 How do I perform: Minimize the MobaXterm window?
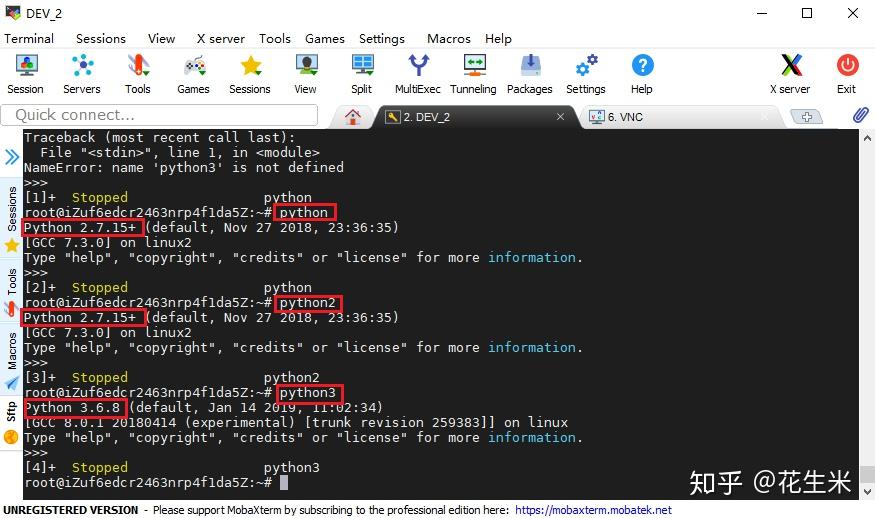(x=762, y=13)
